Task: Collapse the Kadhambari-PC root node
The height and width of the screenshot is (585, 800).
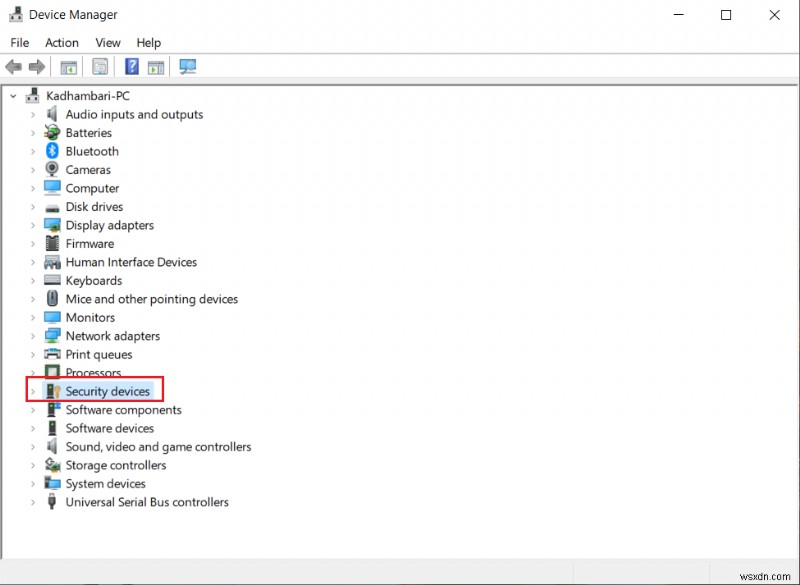Action: pyautogui.click(x=13, y=96)
